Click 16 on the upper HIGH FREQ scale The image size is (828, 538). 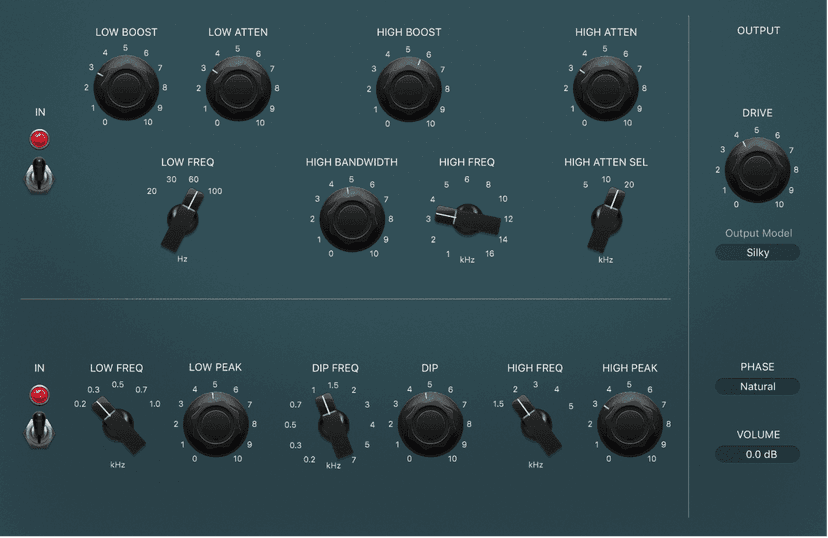tap(490, 253)
